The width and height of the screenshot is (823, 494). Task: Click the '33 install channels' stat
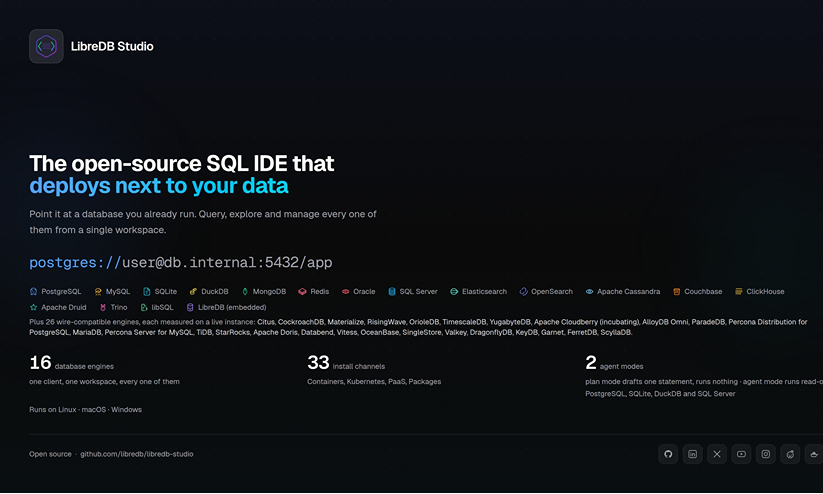click(346, 363)
